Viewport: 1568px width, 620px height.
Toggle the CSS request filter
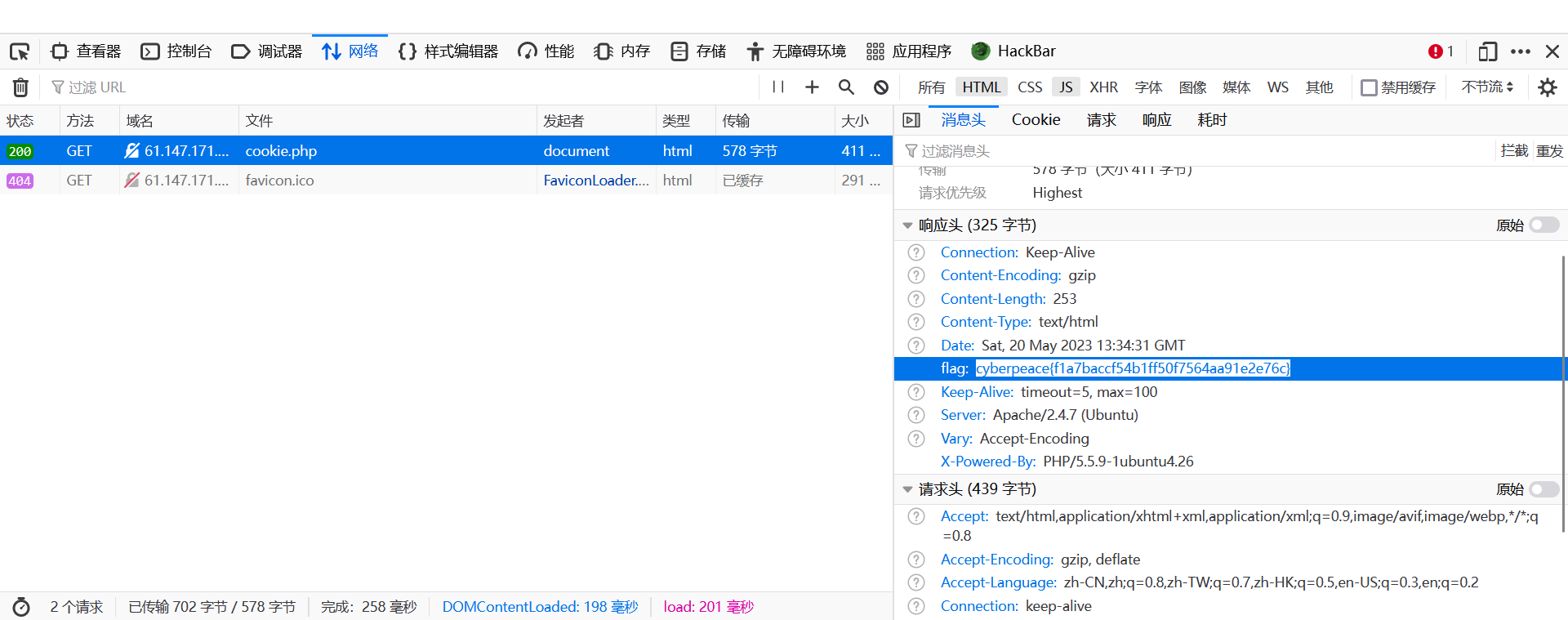point(1030,87)
